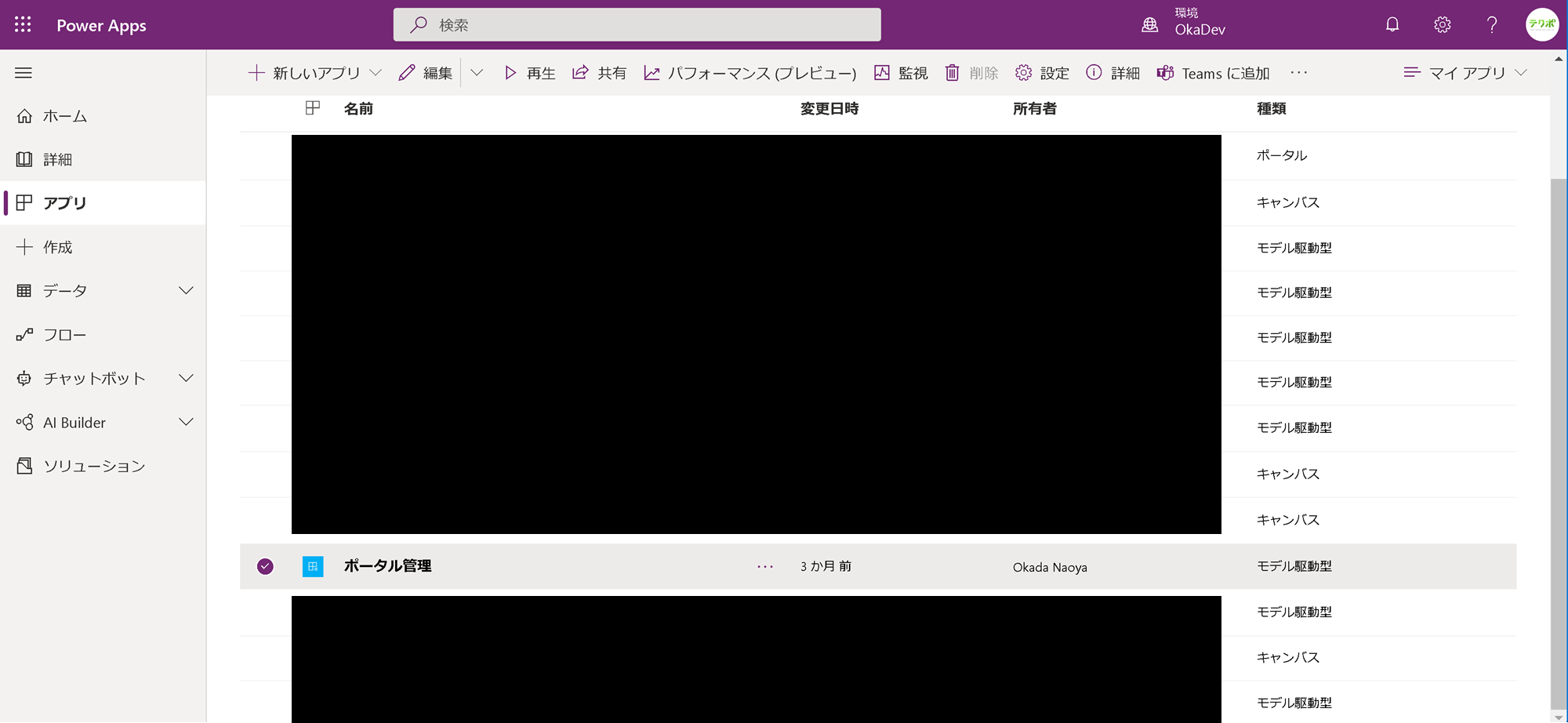Expand the データ navigation section
The width and height of the screenshot is (1568, 723).
tap(186, 291)
